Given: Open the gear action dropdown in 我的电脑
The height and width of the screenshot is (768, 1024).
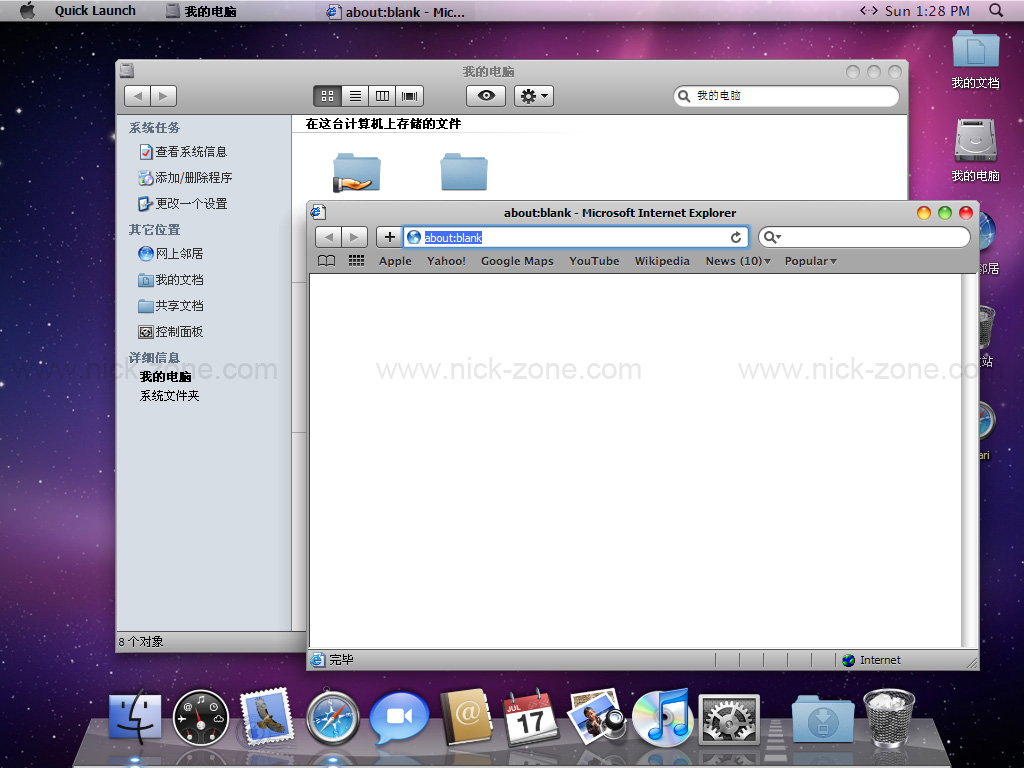Looking at the screenshot, I should click(534, 96).
